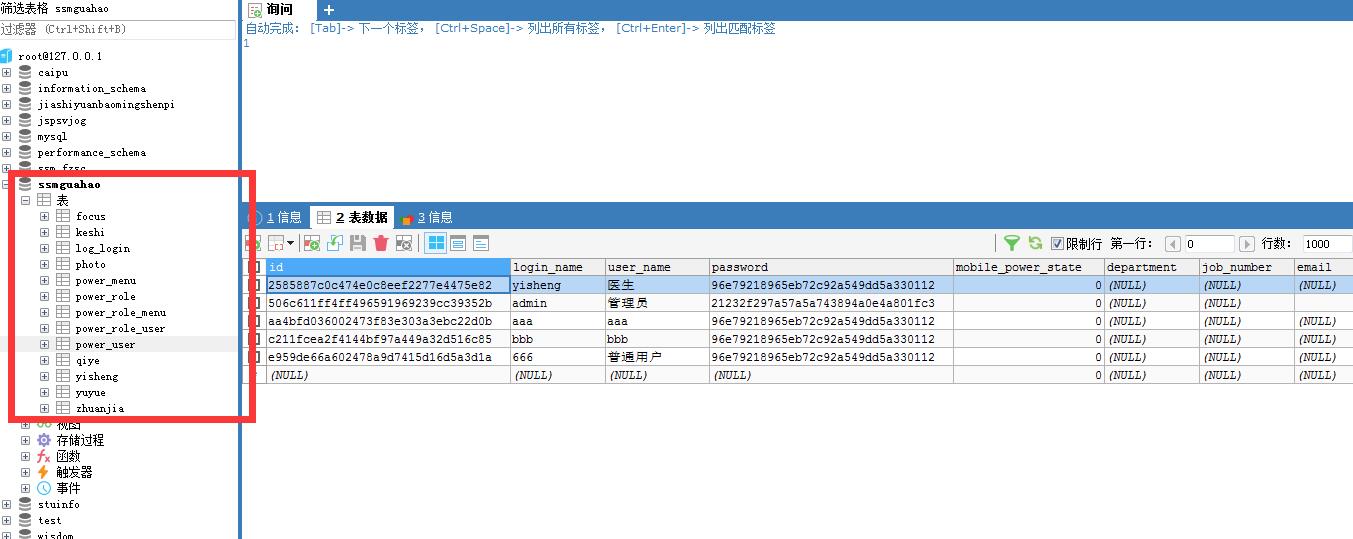Click the user_name cell 普通用户
The image size is (1353, 539).
(x=657, y=357)
